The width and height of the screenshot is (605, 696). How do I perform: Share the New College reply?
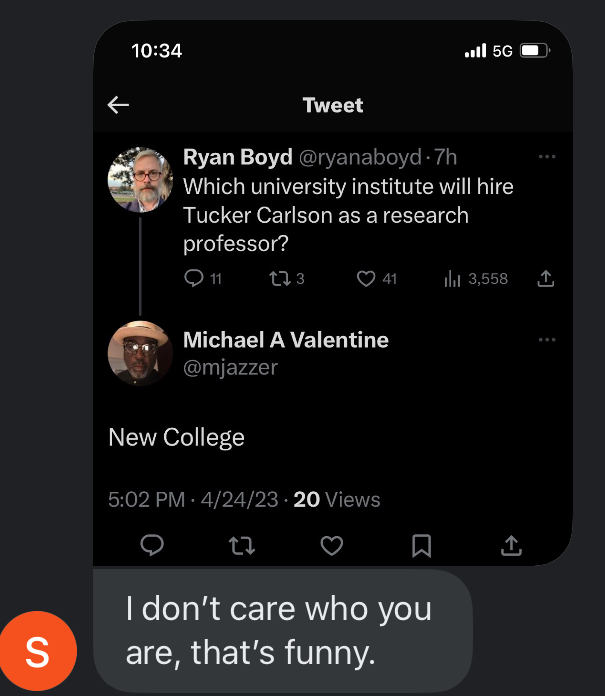[x=511, y=545]
